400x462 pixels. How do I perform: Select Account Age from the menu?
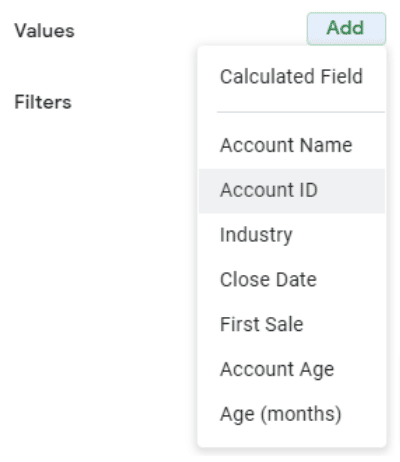[292, 369]
